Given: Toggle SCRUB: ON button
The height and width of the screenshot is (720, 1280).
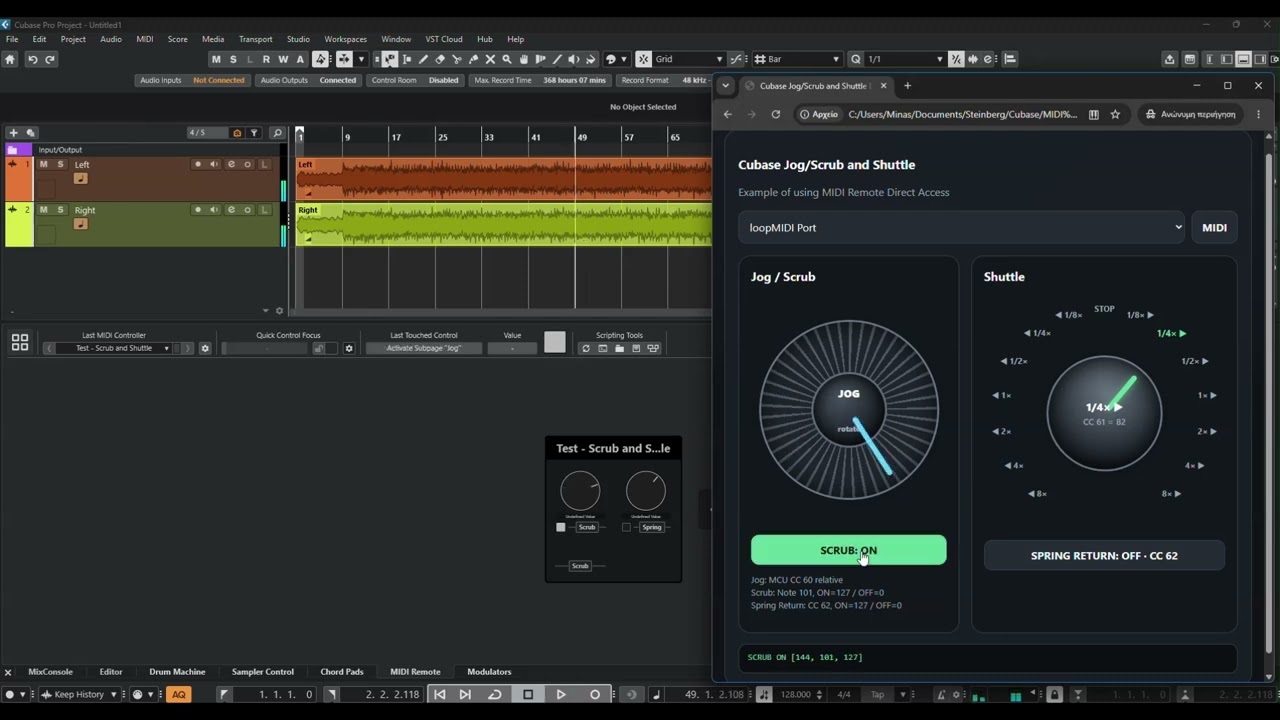Looking at the screenshot, I should (848, 550).
